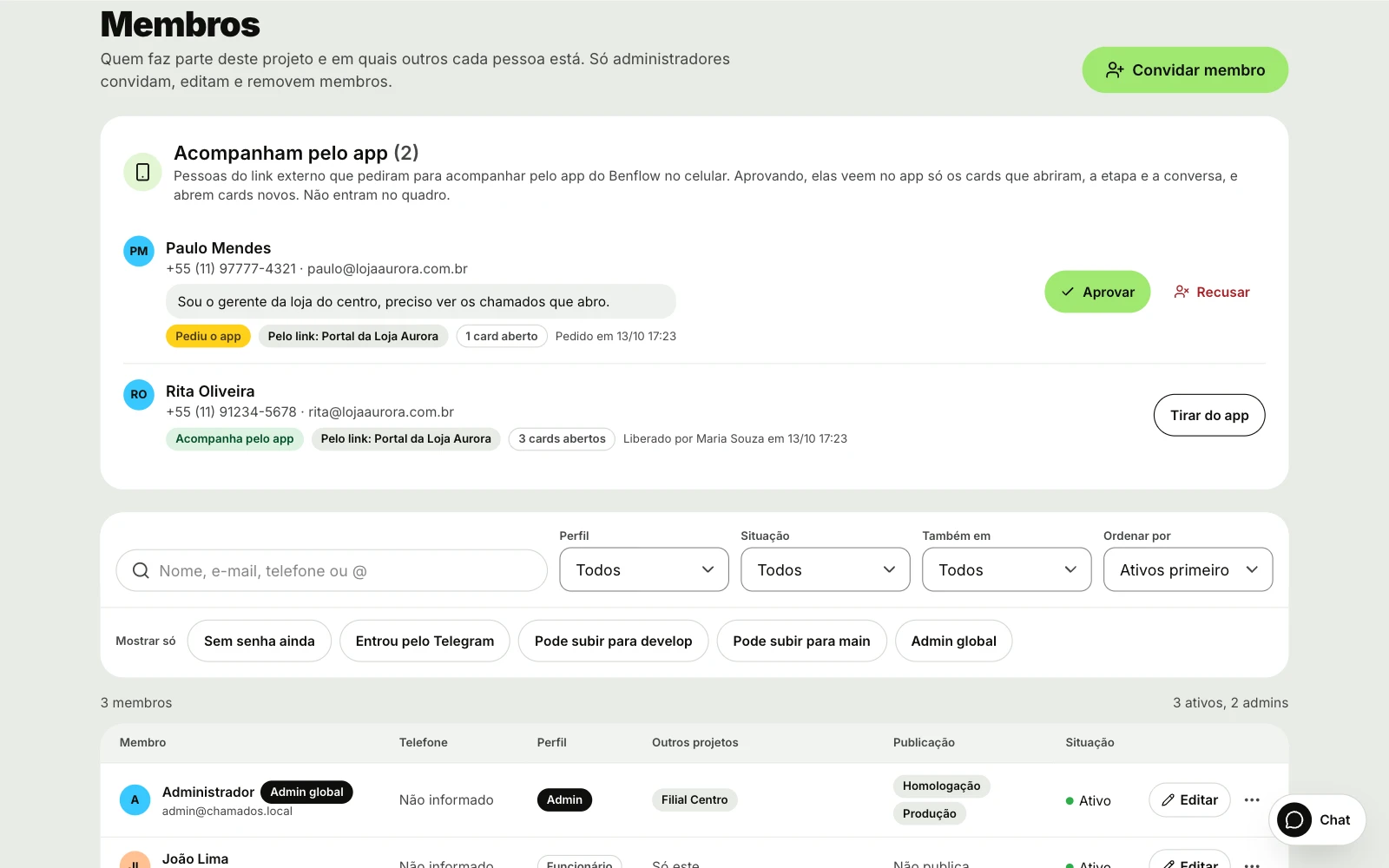Image resolution: width=1389 pixels, height=868 pixels.
Task: Click Admin global badge next to Administrador
Action: pyautogui.click(x=306, y=792)
